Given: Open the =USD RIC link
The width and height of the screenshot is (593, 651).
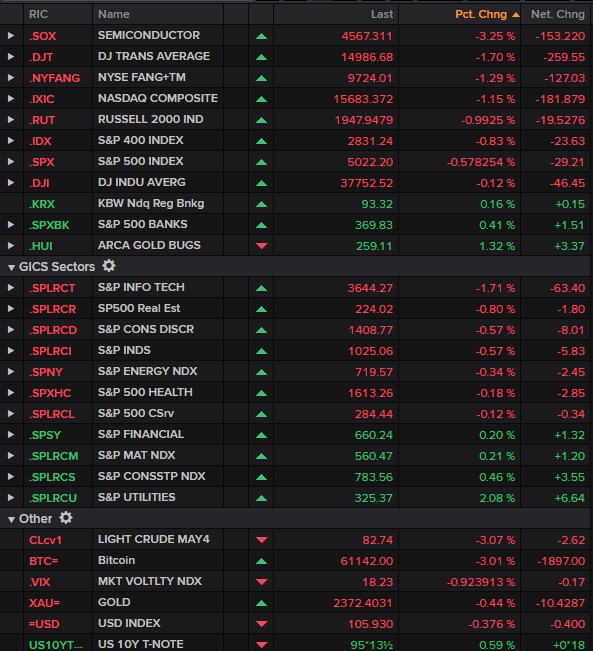Looking at the screenshot, I should click(44, 624).
